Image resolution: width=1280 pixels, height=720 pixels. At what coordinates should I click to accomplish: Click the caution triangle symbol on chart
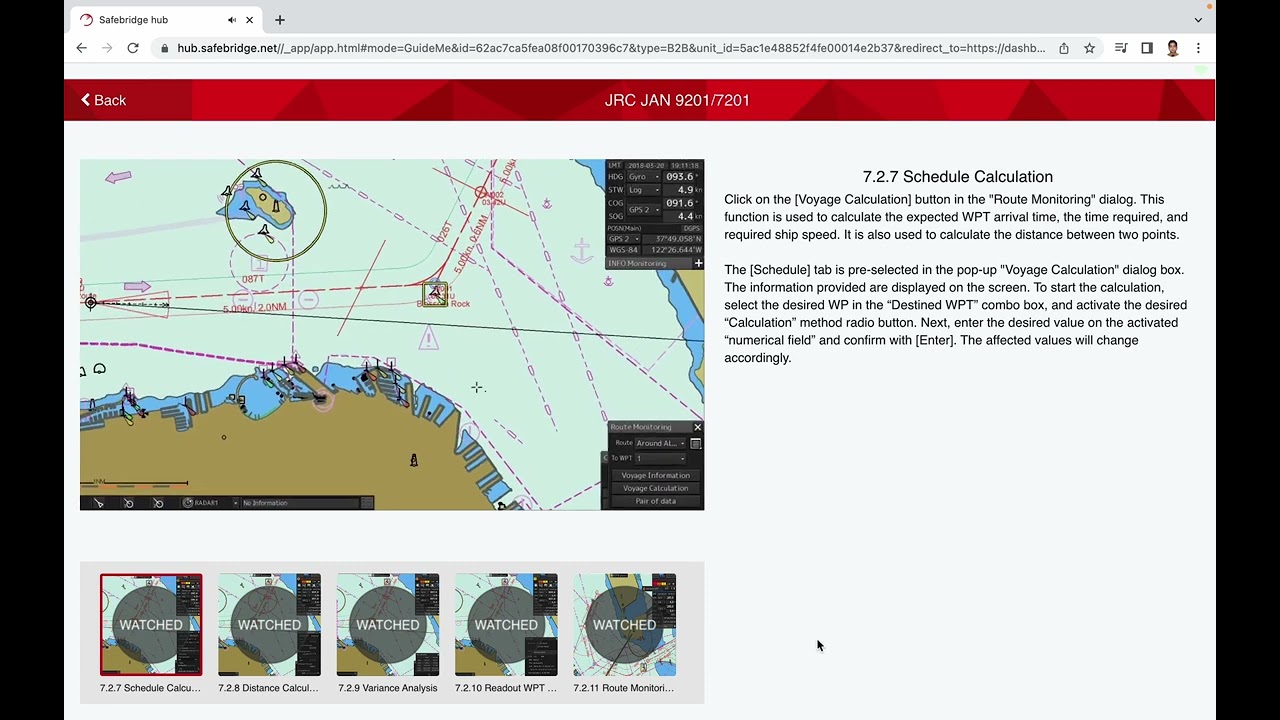point(429,338)
